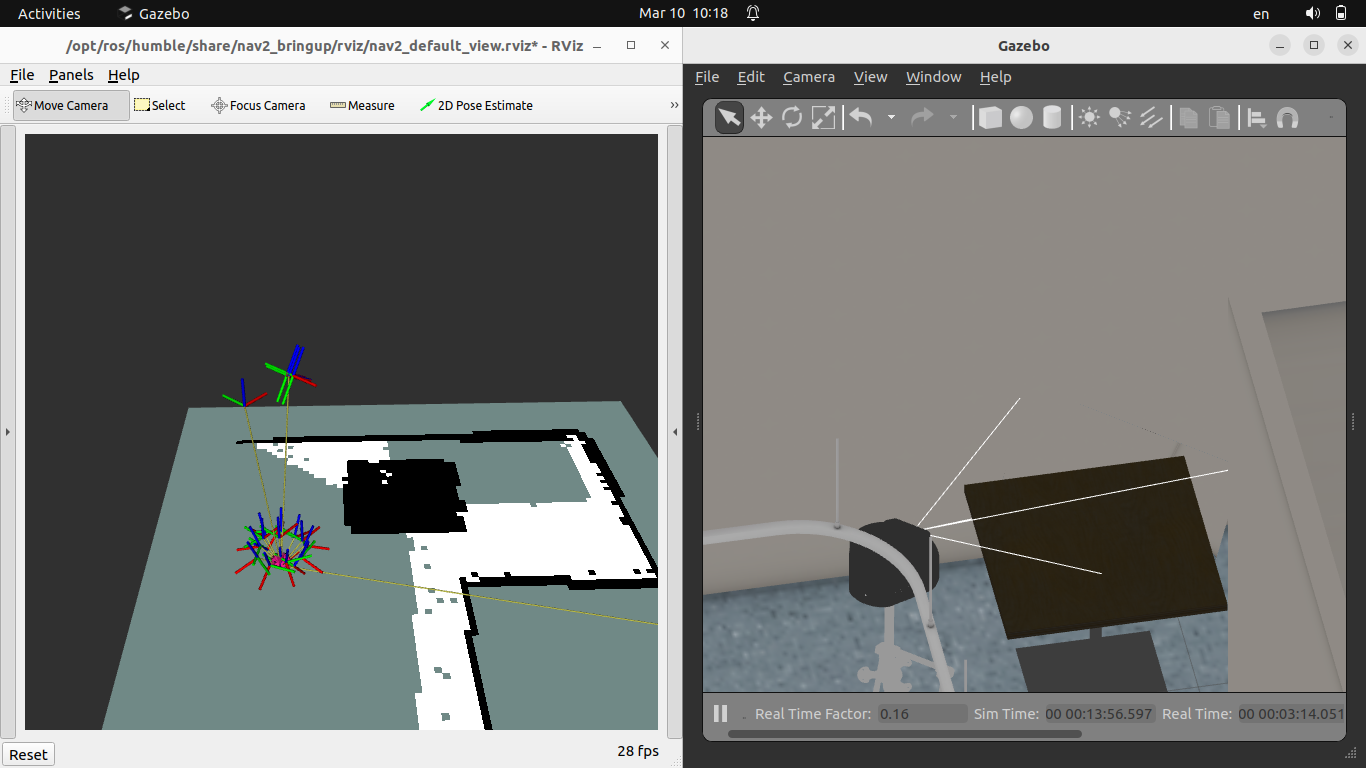Open the Panels menu in RViz

coord(71,75)
